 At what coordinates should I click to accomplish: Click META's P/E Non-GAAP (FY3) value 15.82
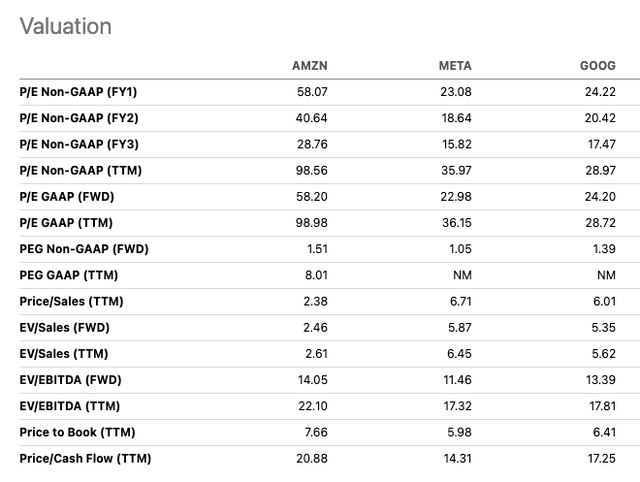tap(455, 144)
